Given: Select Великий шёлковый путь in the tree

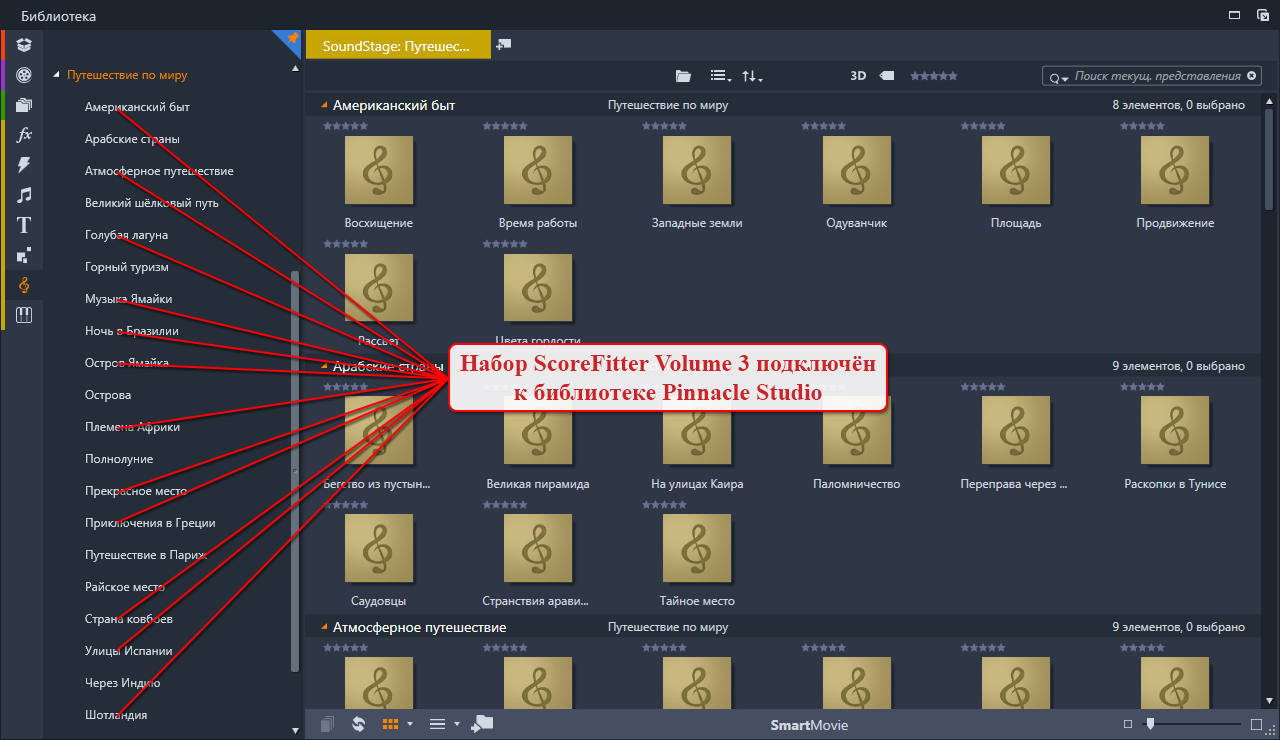Looking at the screenshot, I should 152,203.
